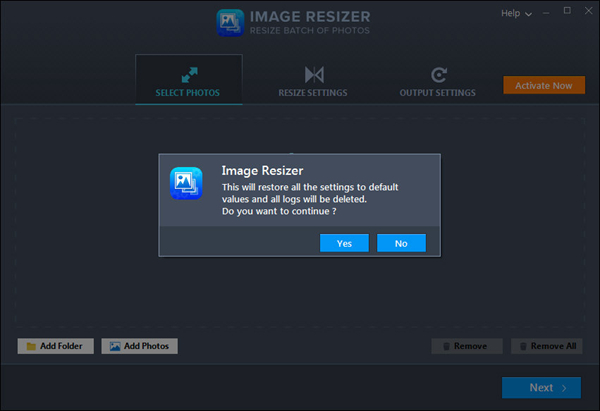This screenshot has width=600, height=411.
Task: Minimize the Image Resizer window
Action: [546, 13]
